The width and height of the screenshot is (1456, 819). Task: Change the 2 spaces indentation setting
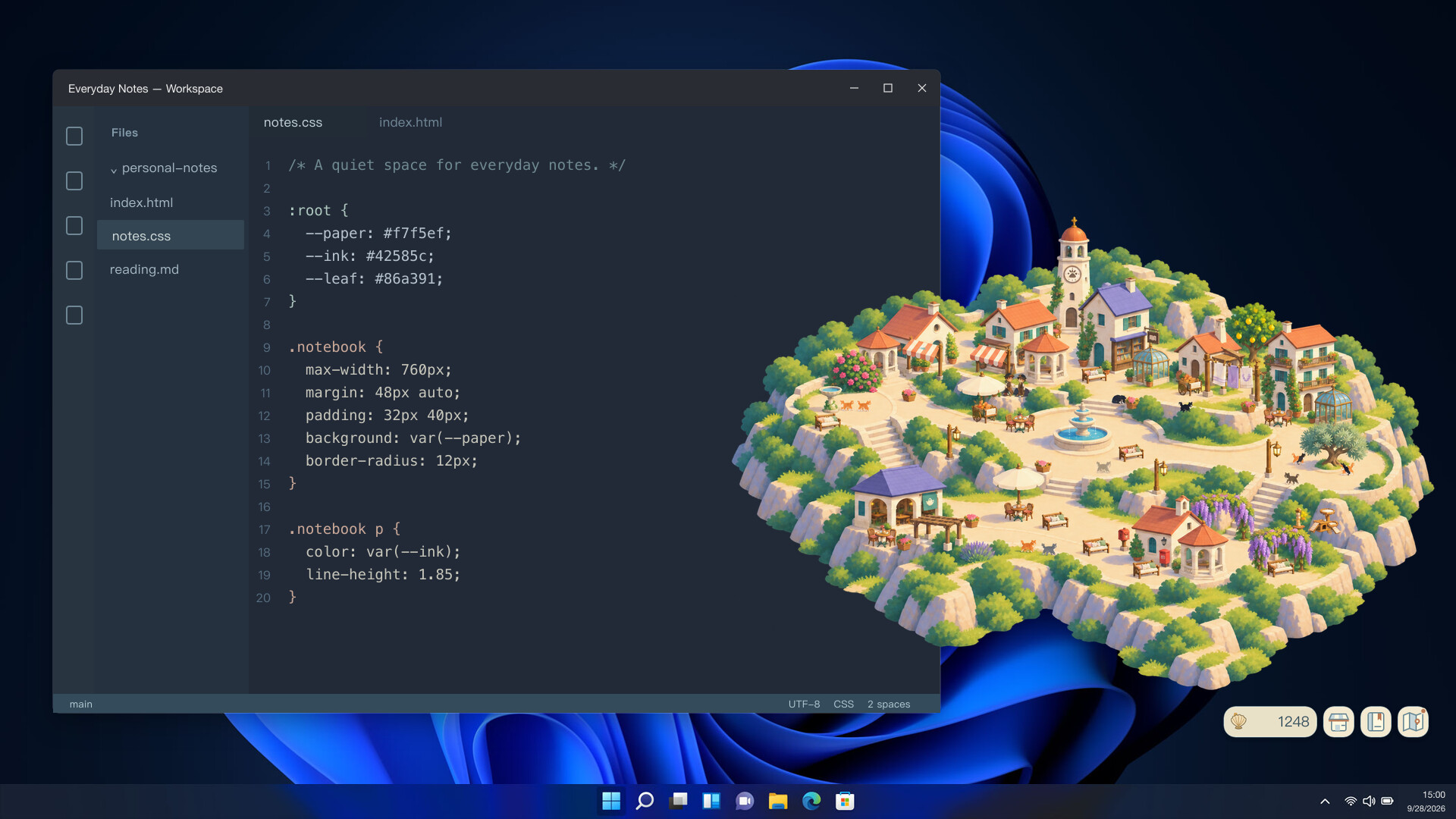point(889,704)
